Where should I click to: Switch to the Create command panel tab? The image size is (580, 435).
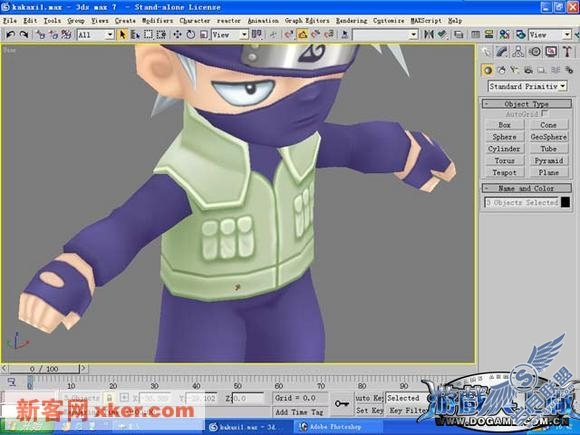point(486,51)
